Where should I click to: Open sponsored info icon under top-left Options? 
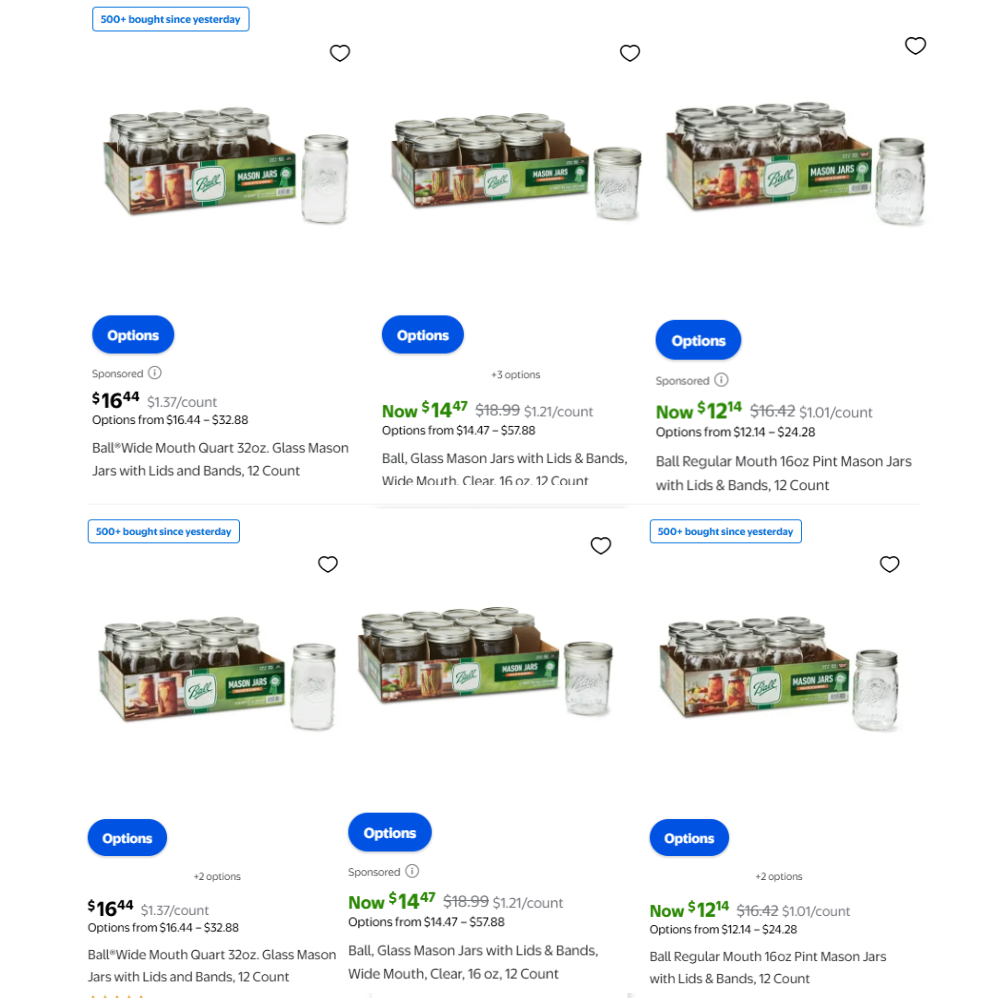click(155, 372)
